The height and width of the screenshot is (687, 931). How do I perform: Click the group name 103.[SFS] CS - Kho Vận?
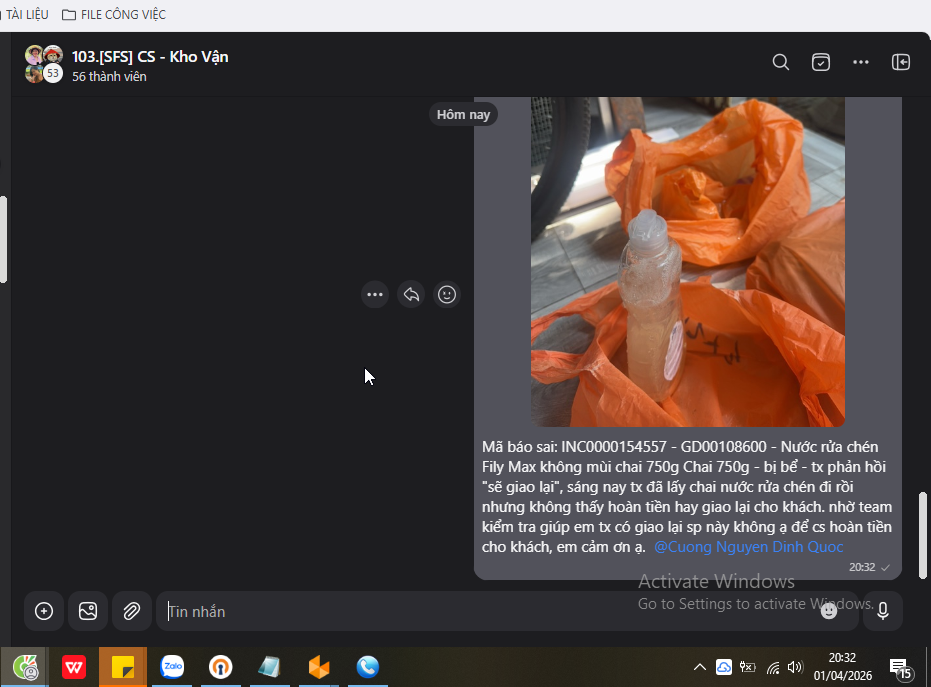pyautogui.click(x=150, y=57)
